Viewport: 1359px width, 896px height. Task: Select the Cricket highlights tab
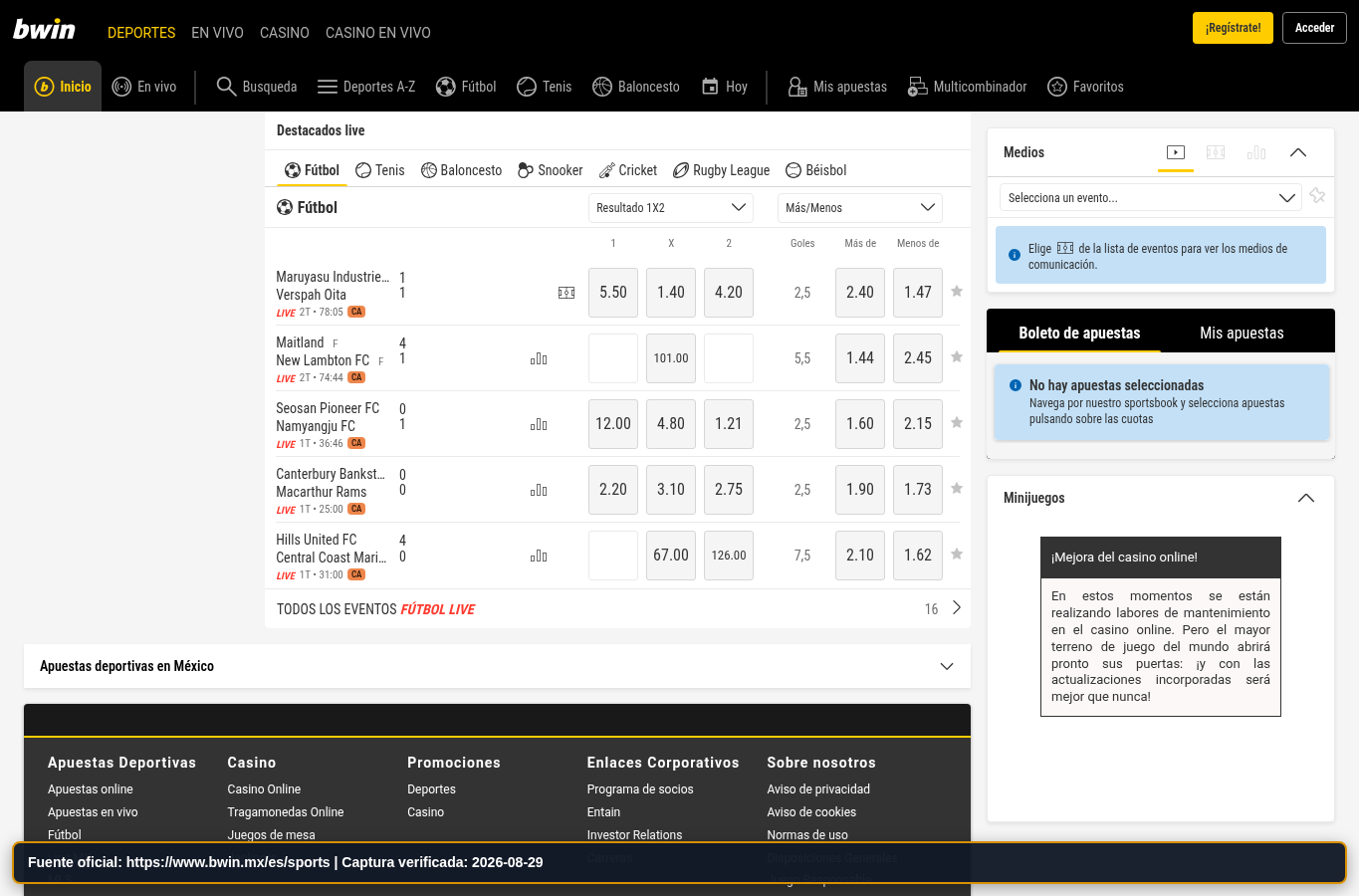628,170
